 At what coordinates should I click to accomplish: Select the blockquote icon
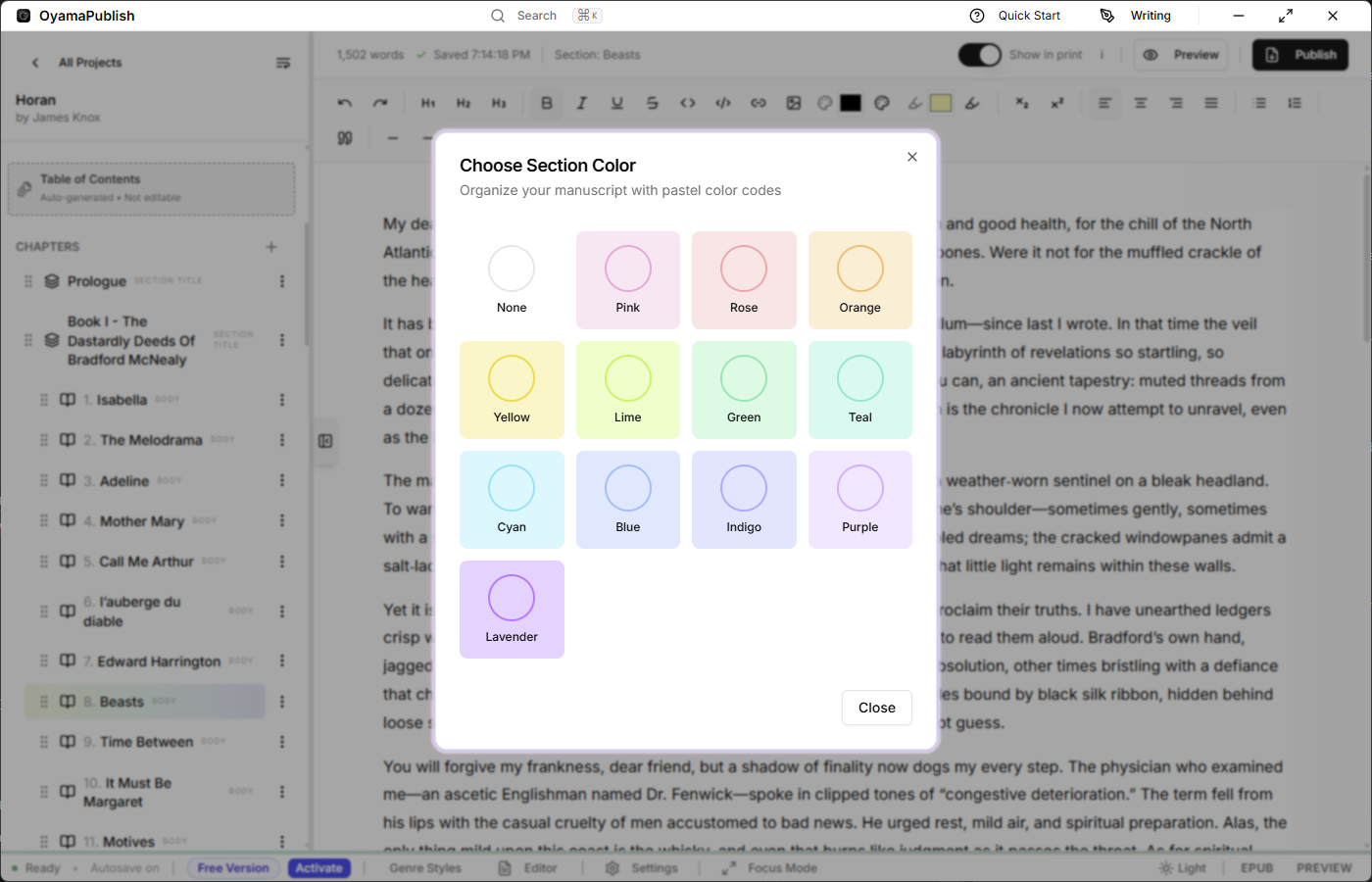click(x=345, y=137)
